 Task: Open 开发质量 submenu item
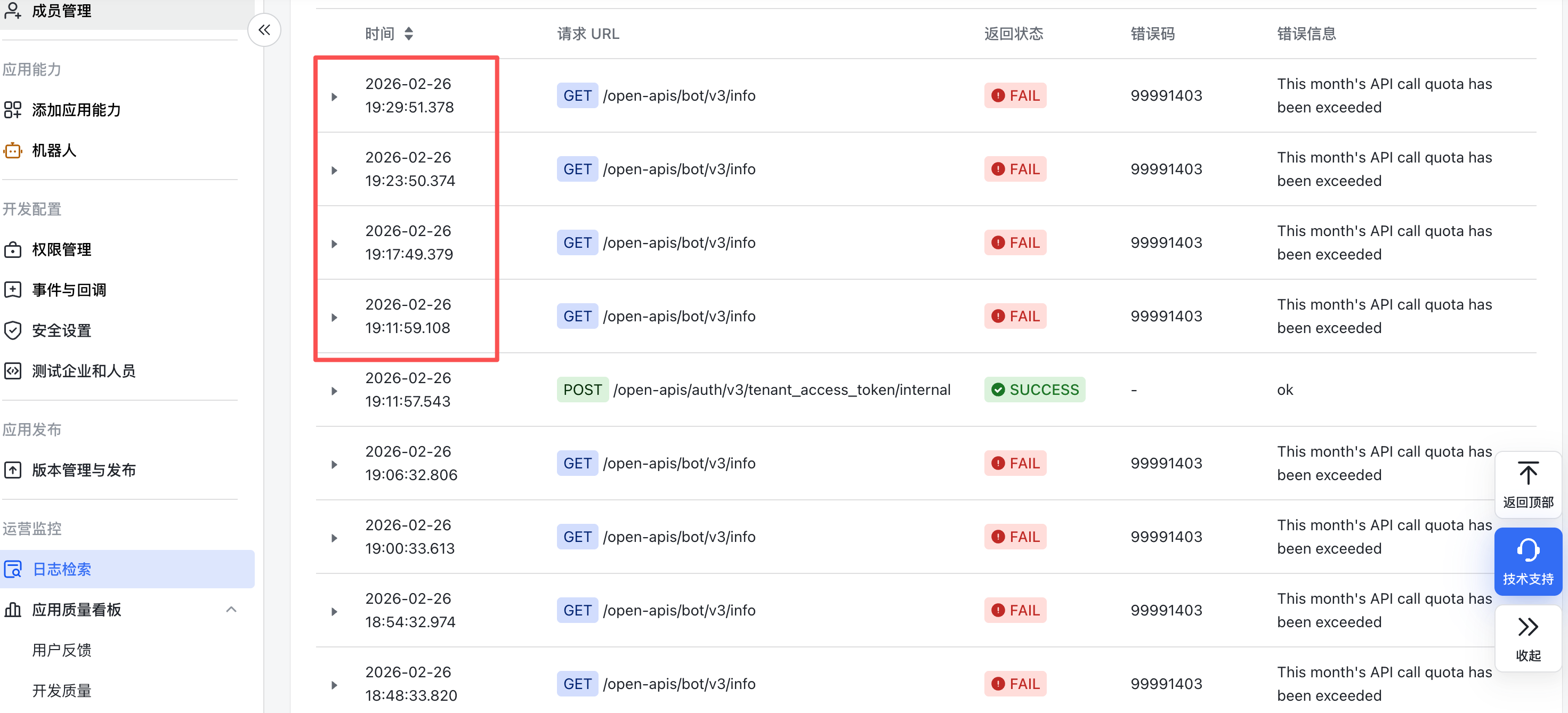(61, 691)
